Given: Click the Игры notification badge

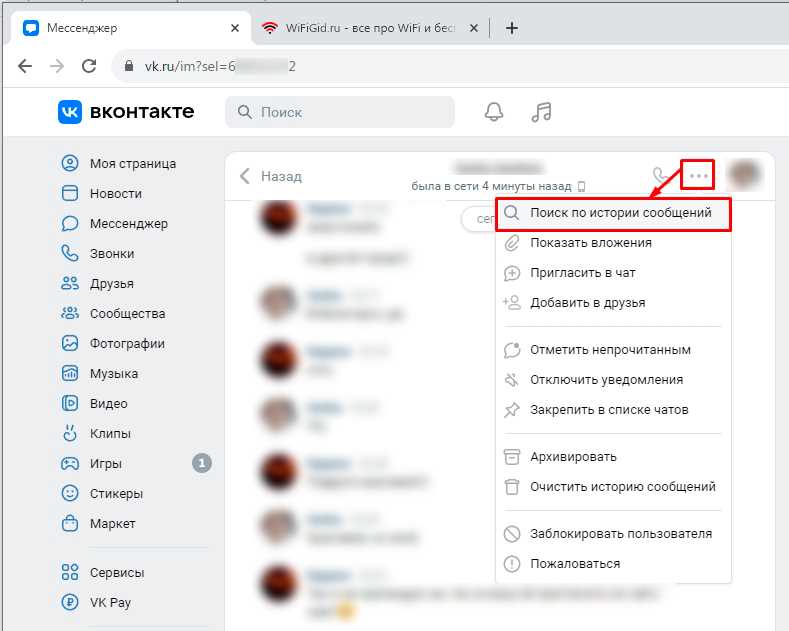Looking at the screenshot, I should [x=202, y=463].
